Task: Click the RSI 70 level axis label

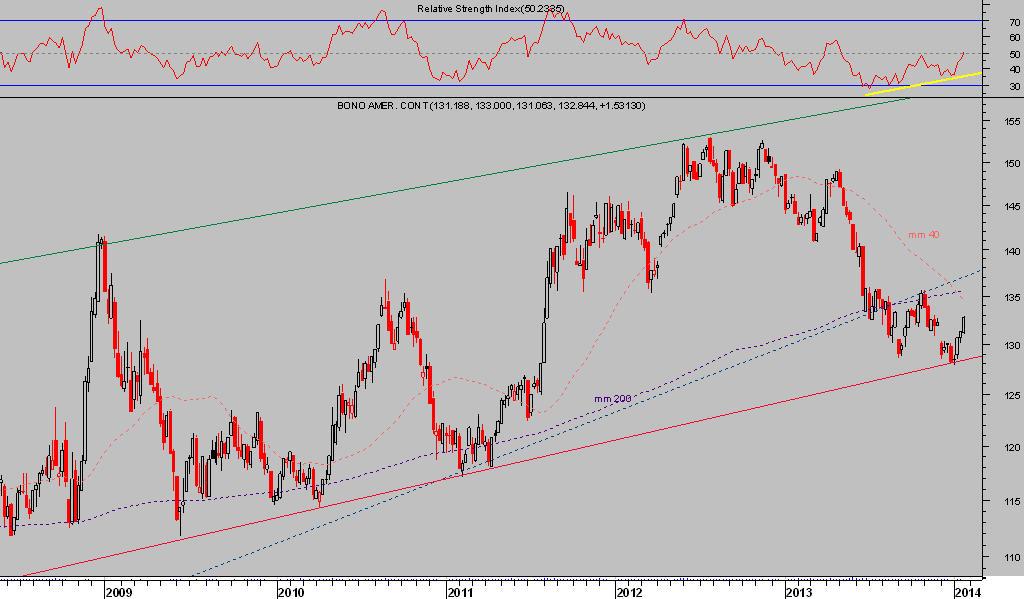Action: (x=1014, y=20)
